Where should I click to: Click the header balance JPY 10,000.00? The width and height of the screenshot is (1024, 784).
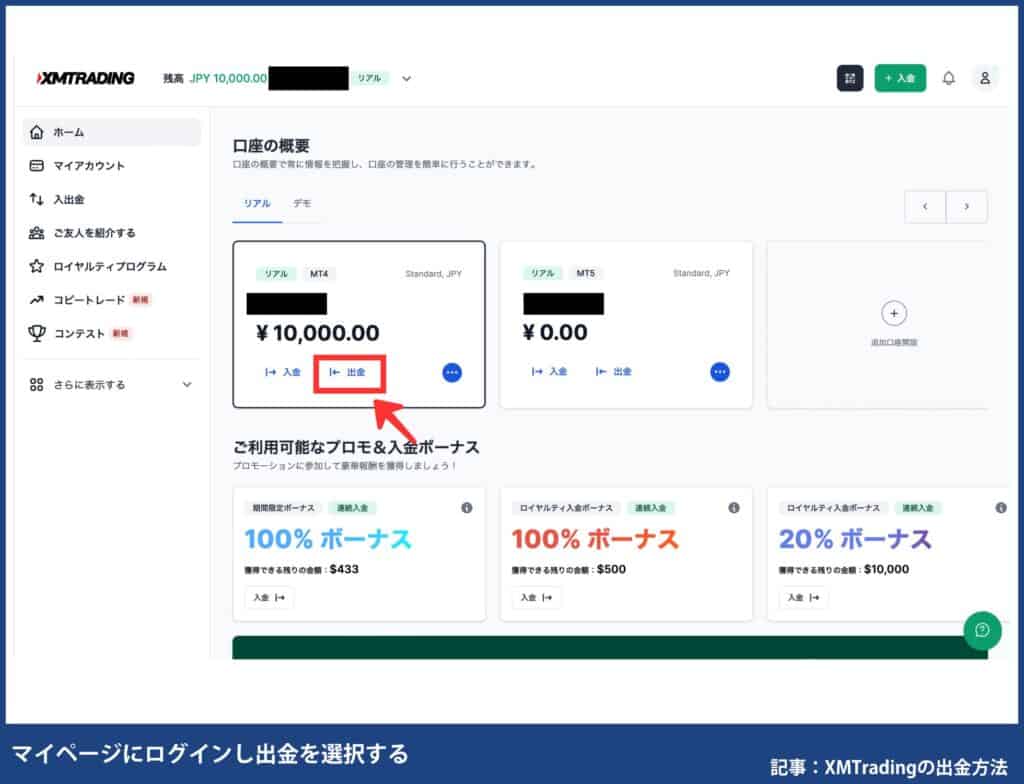[228, 78]
